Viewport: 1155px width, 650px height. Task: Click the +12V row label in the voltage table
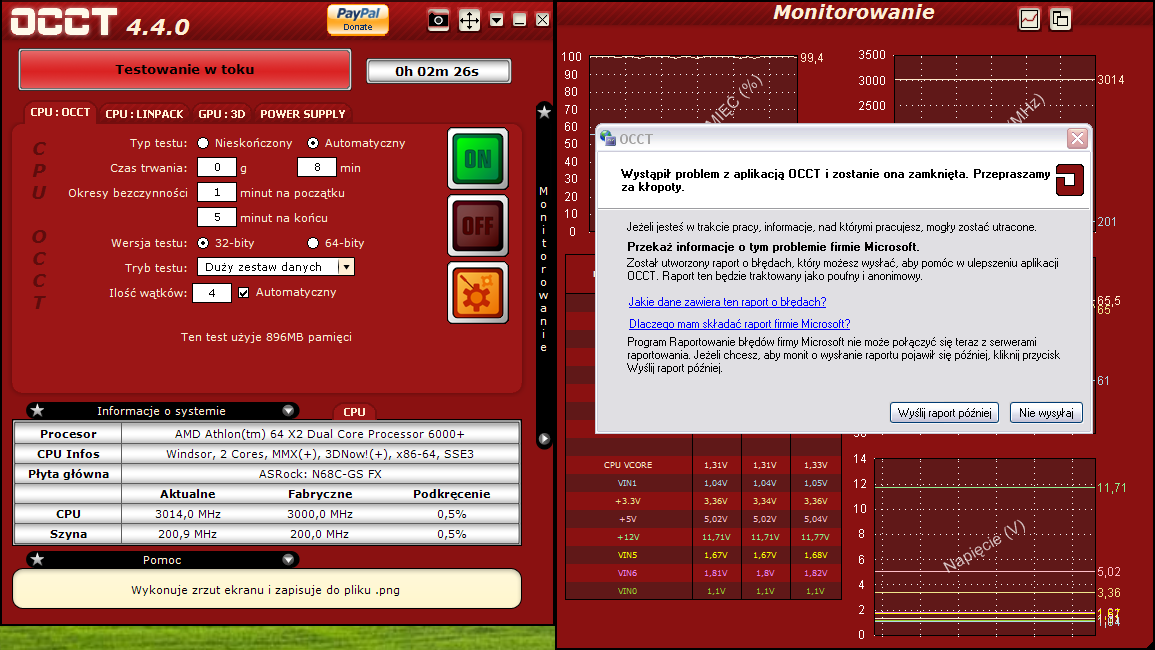tap(628, 537)
